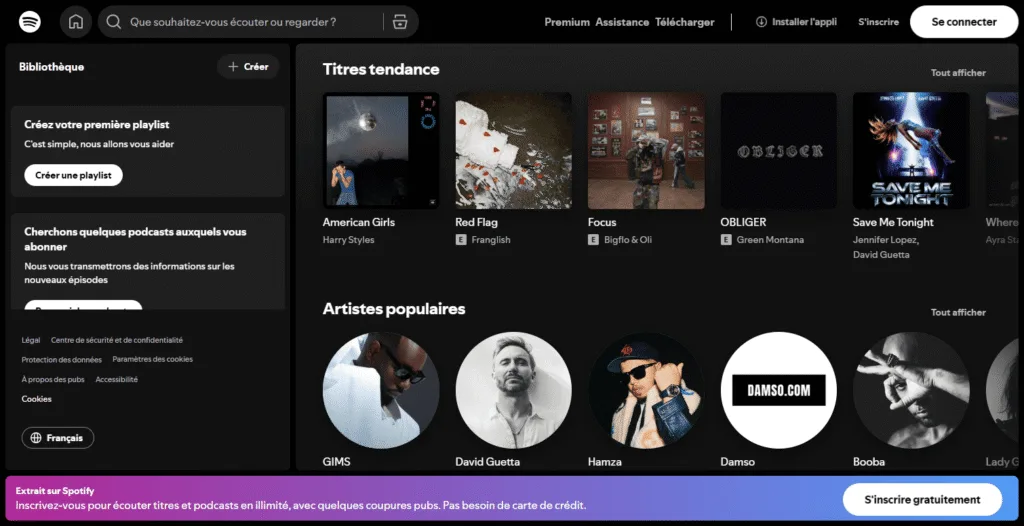Open À propos des pubs link
Image resolution: width=1024 pixels, height=526 pixels.
point(53,380)
